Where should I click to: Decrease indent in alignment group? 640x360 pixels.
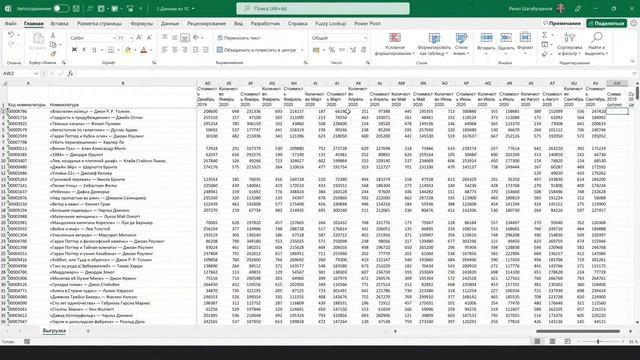(x=196, y=50)
